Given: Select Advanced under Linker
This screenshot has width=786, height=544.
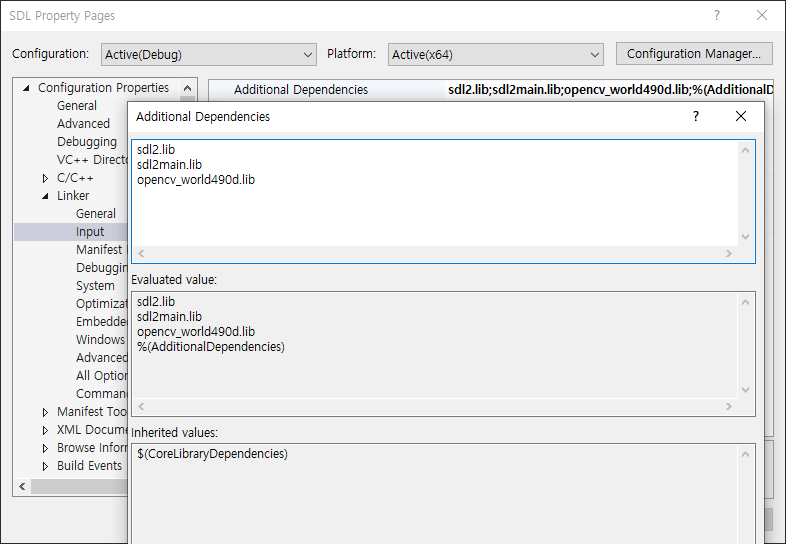Looking at the screenshot, I should click(102, 357).
